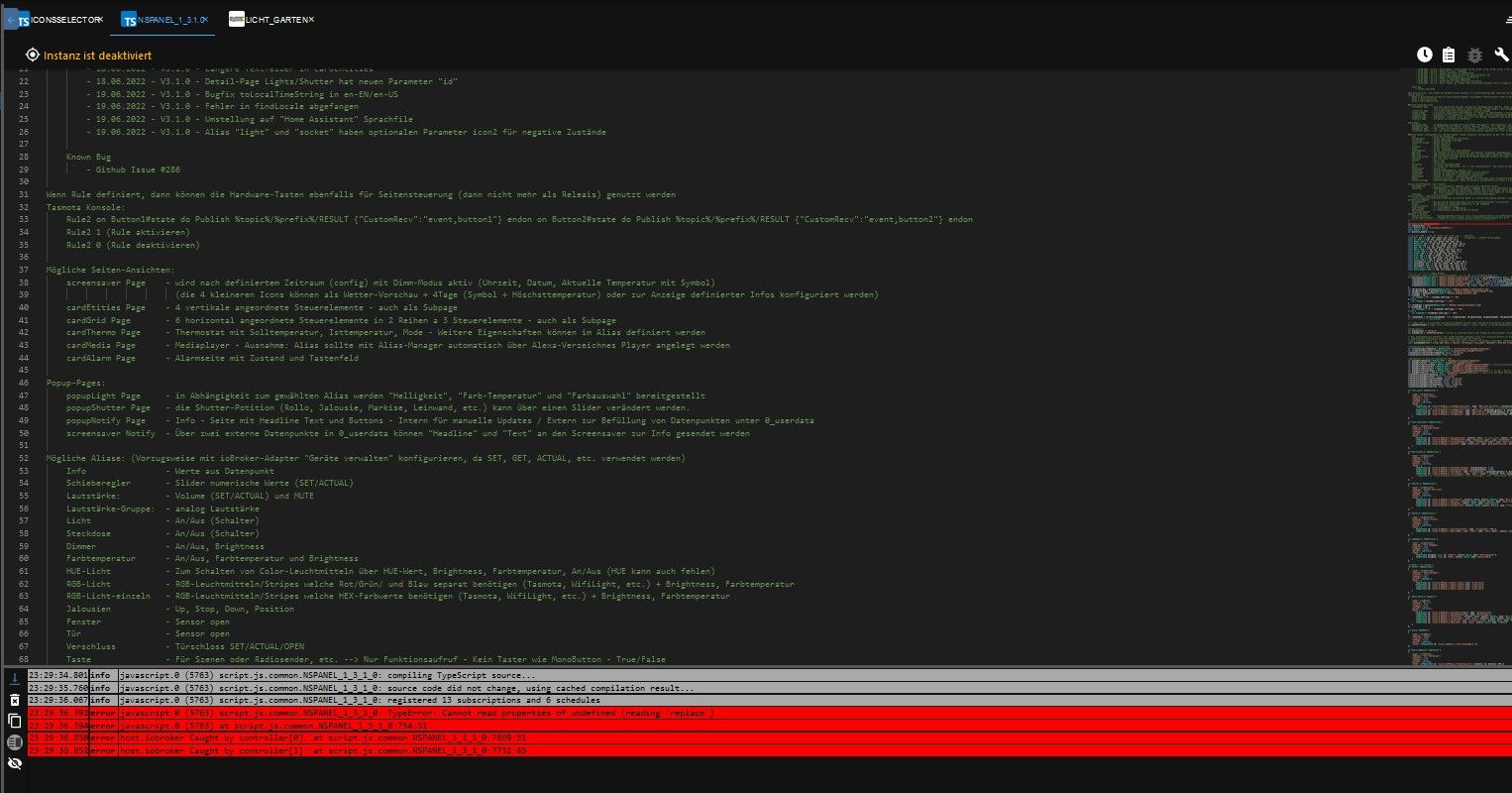Click the 'Popup-Pages:' heading line
This screenshot has width=1512, height=793.
click(76, 383)
